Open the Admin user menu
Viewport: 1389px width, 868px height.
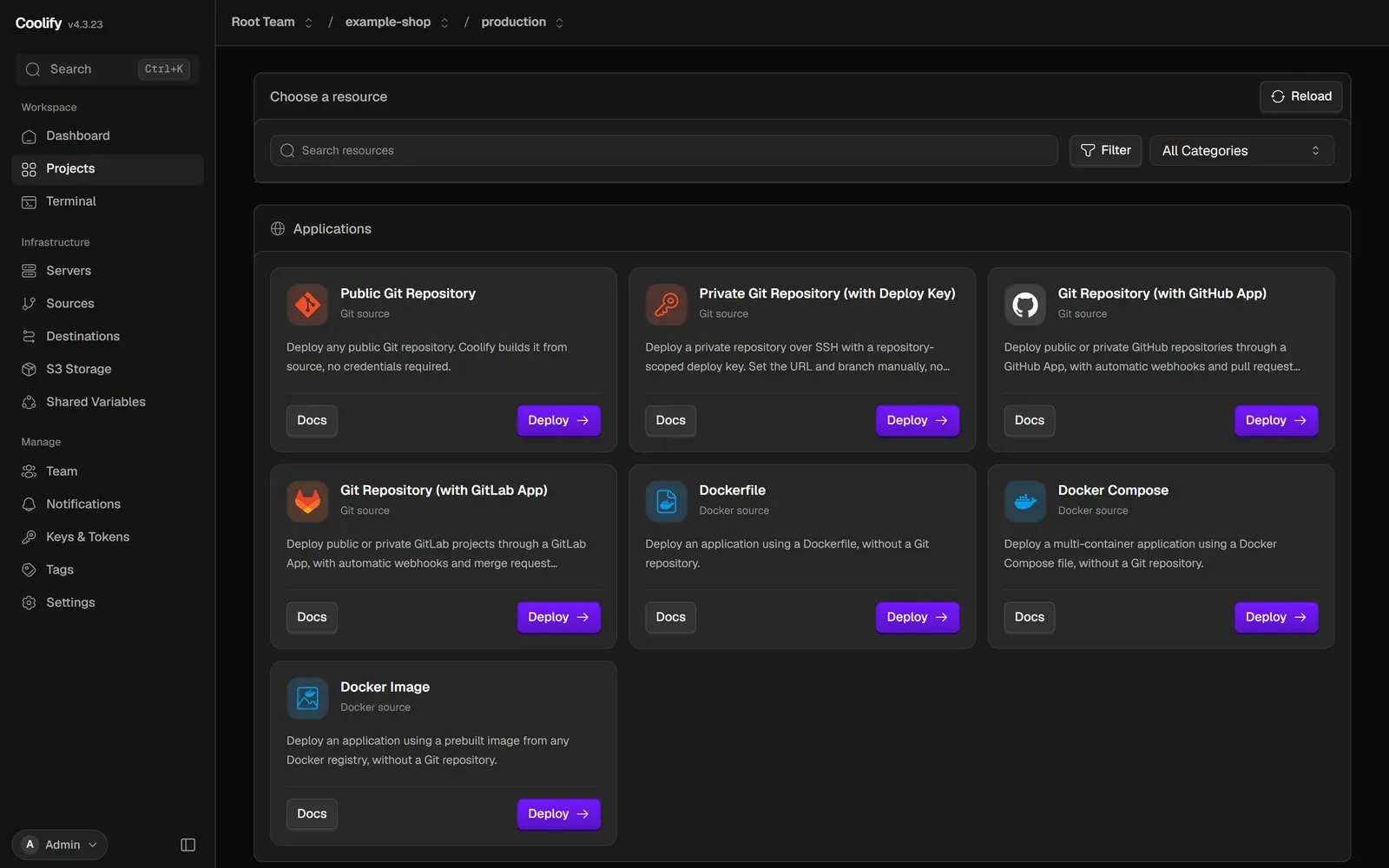tap(60, 845)
